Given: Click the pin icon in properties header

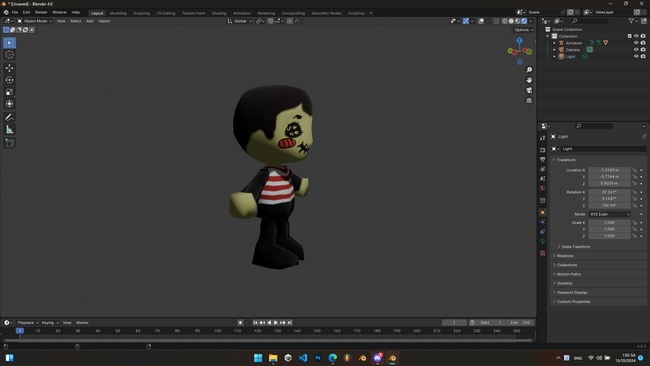Looking at the screenshot, I should 644,136.
